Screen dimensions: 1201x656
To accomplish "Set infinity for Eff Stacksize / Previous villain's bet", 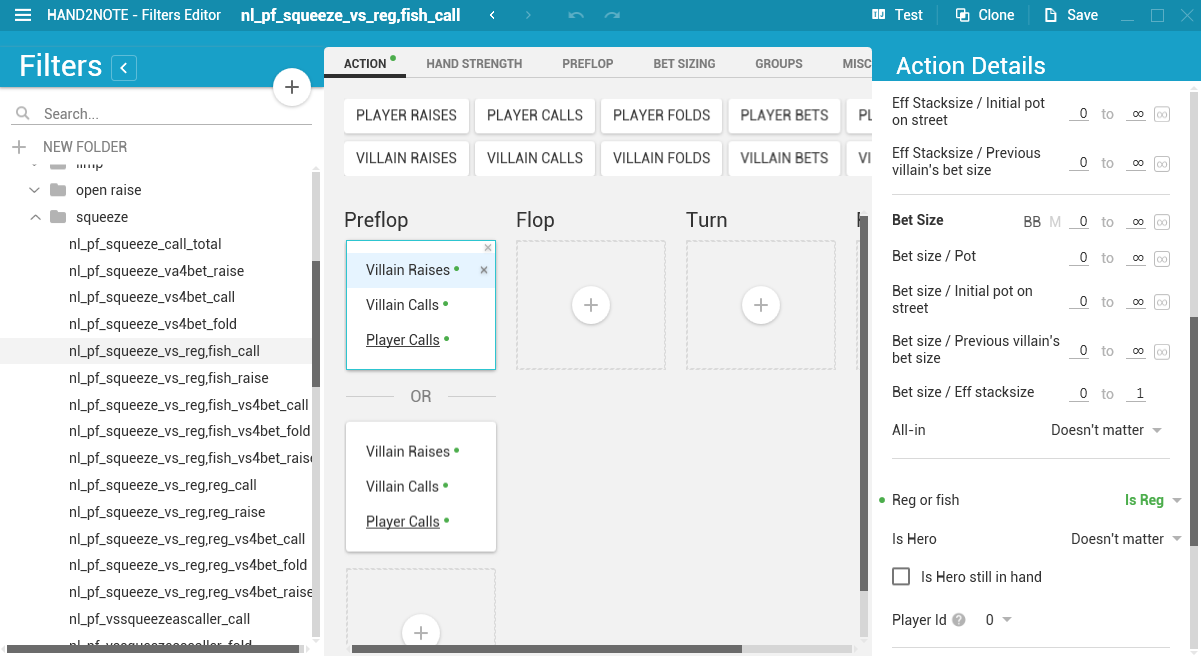I will pos(1162,163).
